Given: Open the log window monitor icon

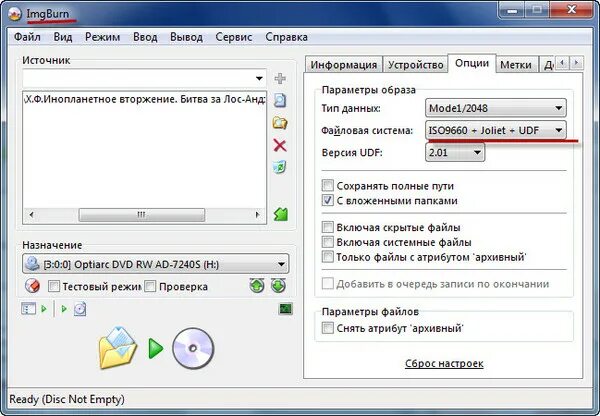Looking at the screenshot, I should point(285,308).
